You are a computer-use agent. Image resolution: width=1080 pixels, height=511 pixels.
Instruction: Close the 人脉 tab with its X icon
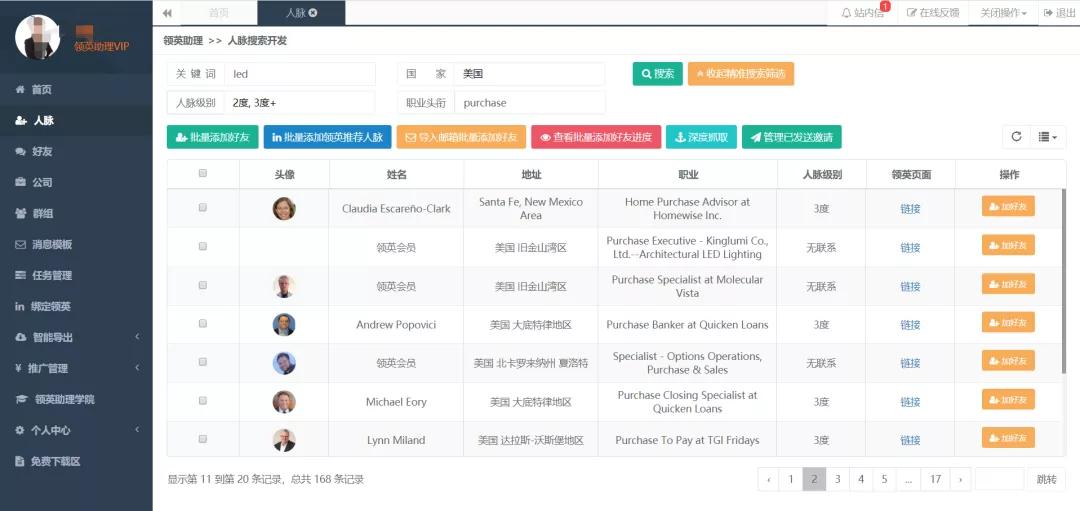pos(313,13)
